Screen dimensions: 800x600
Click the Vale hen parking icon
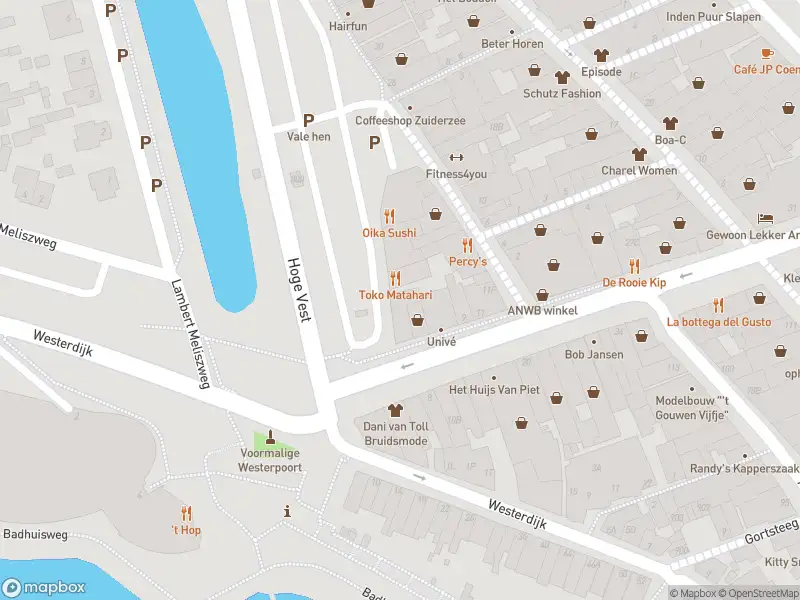[308, 120]
